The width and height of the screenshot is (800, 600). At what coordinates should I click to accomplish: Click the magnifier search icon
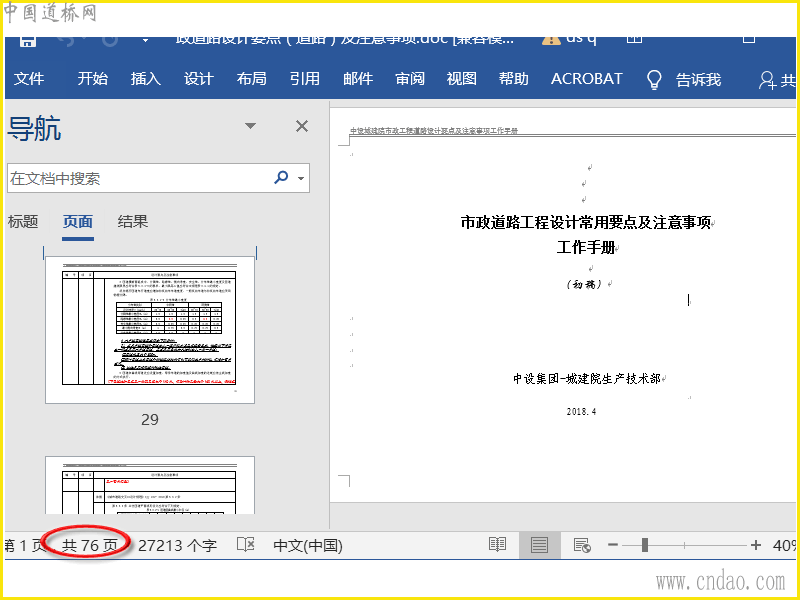coord(281,178)
